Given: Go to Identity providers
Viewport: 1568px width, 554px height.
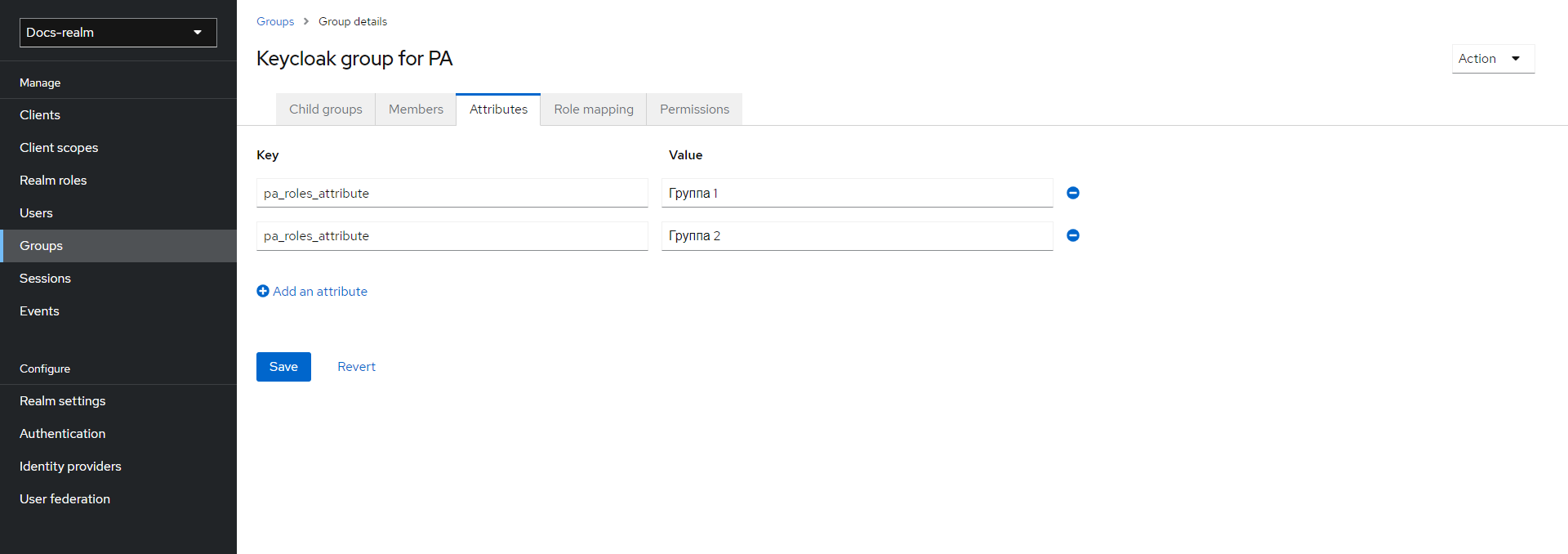Looking at the screenshot, I should click(70, 467).
